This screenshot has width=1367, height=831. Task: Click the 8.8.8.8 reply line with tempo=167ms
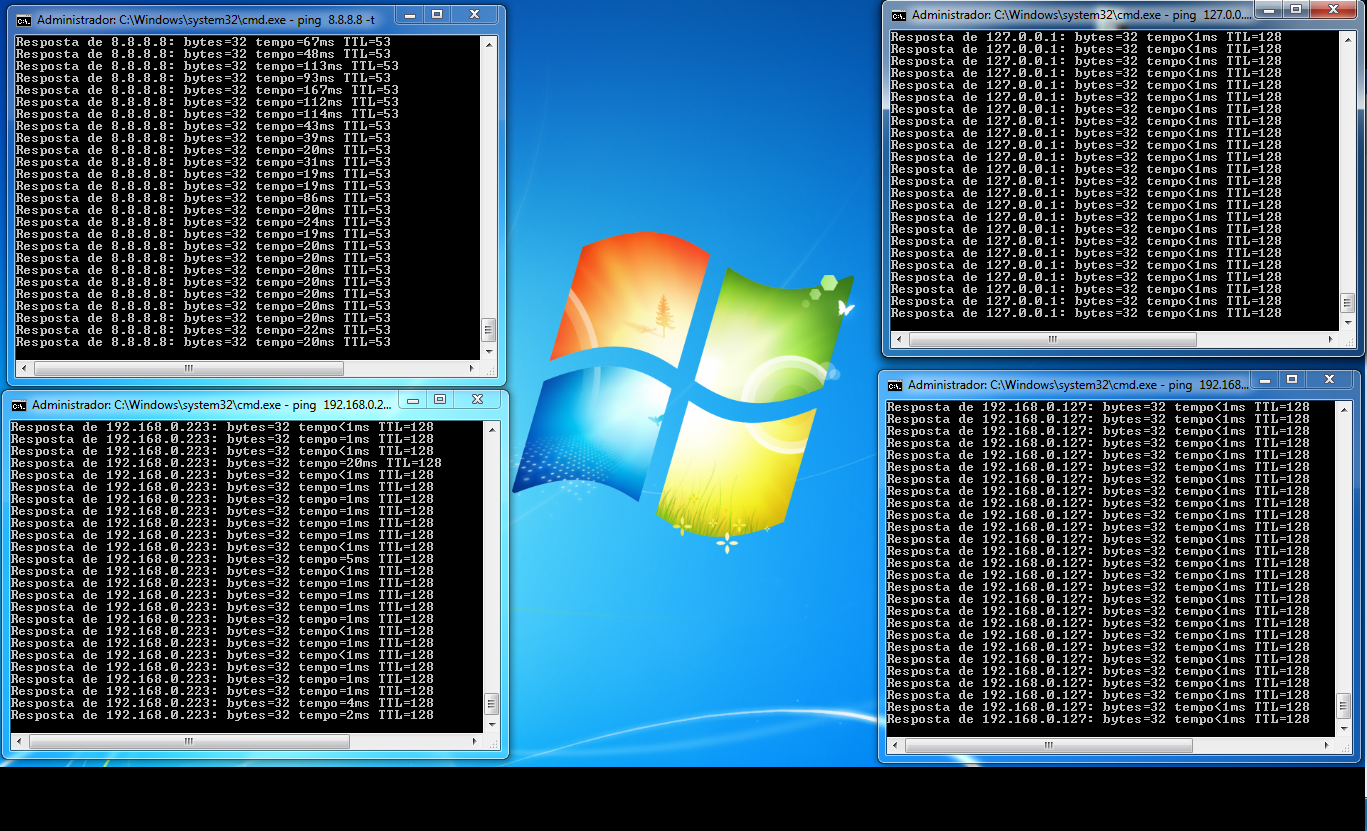pyautogui.click(x=207, y=90)
